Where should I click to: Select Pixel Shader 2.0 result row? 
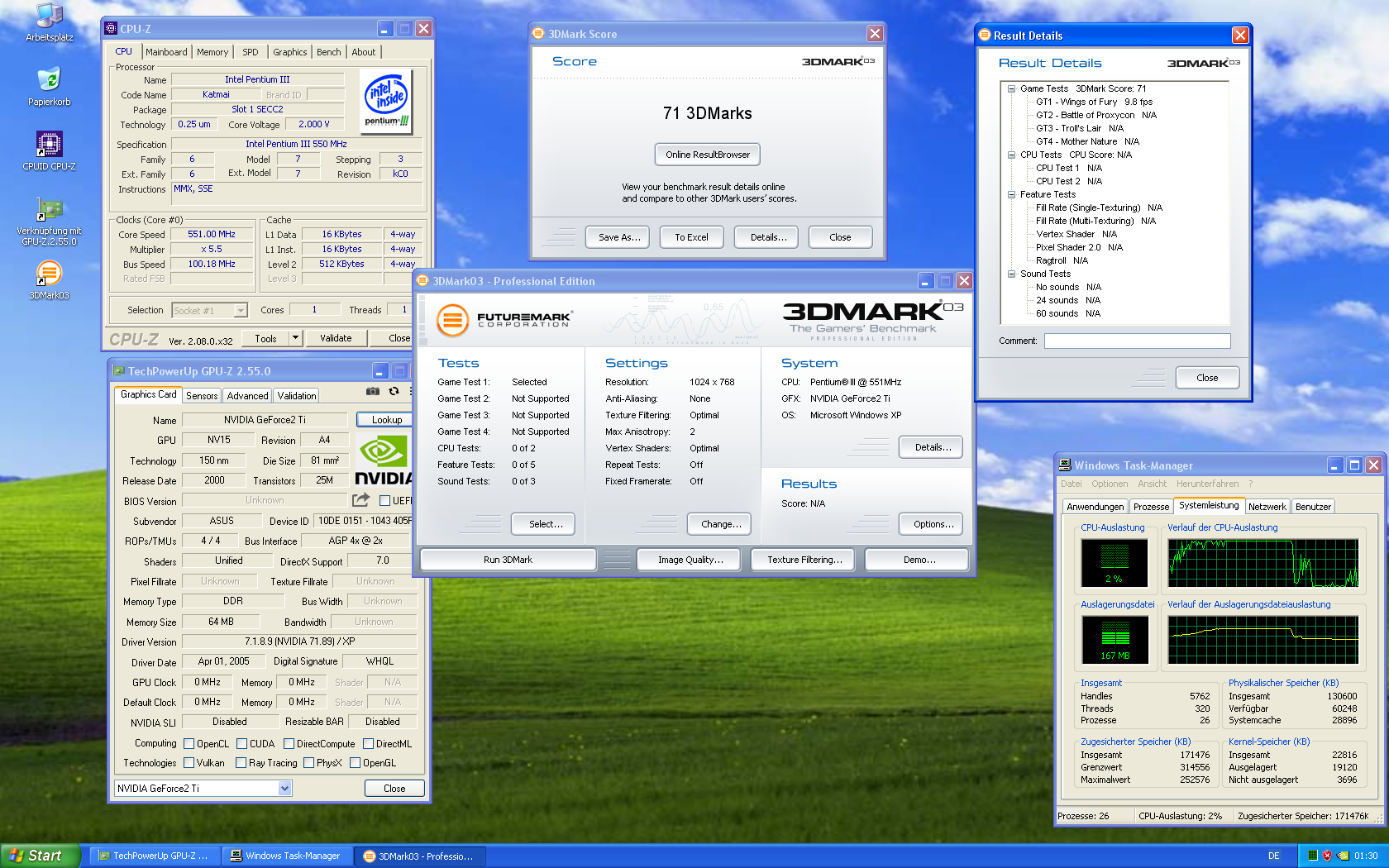point(1079,247)
